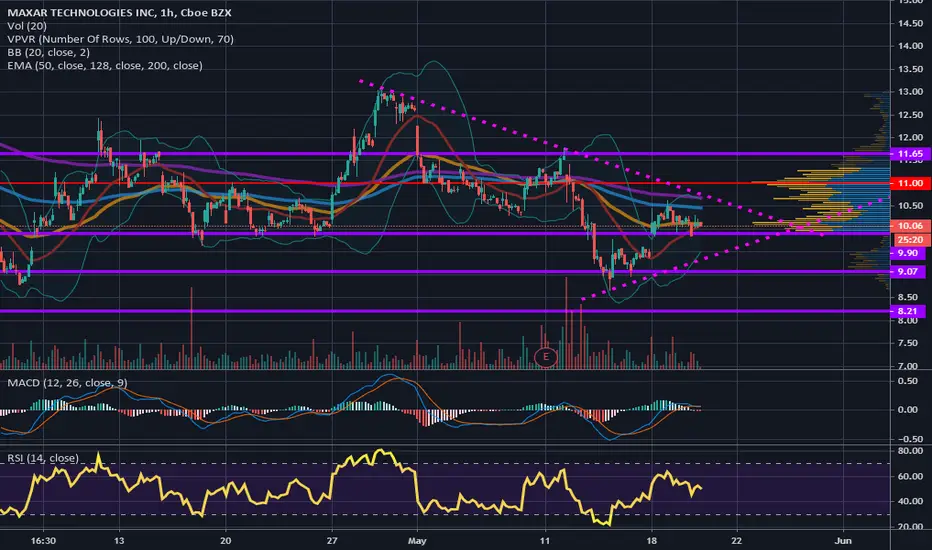This screenshot has height=550, width=932.
Task: Select the 11.65 purple price label
Action: click(910, 154)
